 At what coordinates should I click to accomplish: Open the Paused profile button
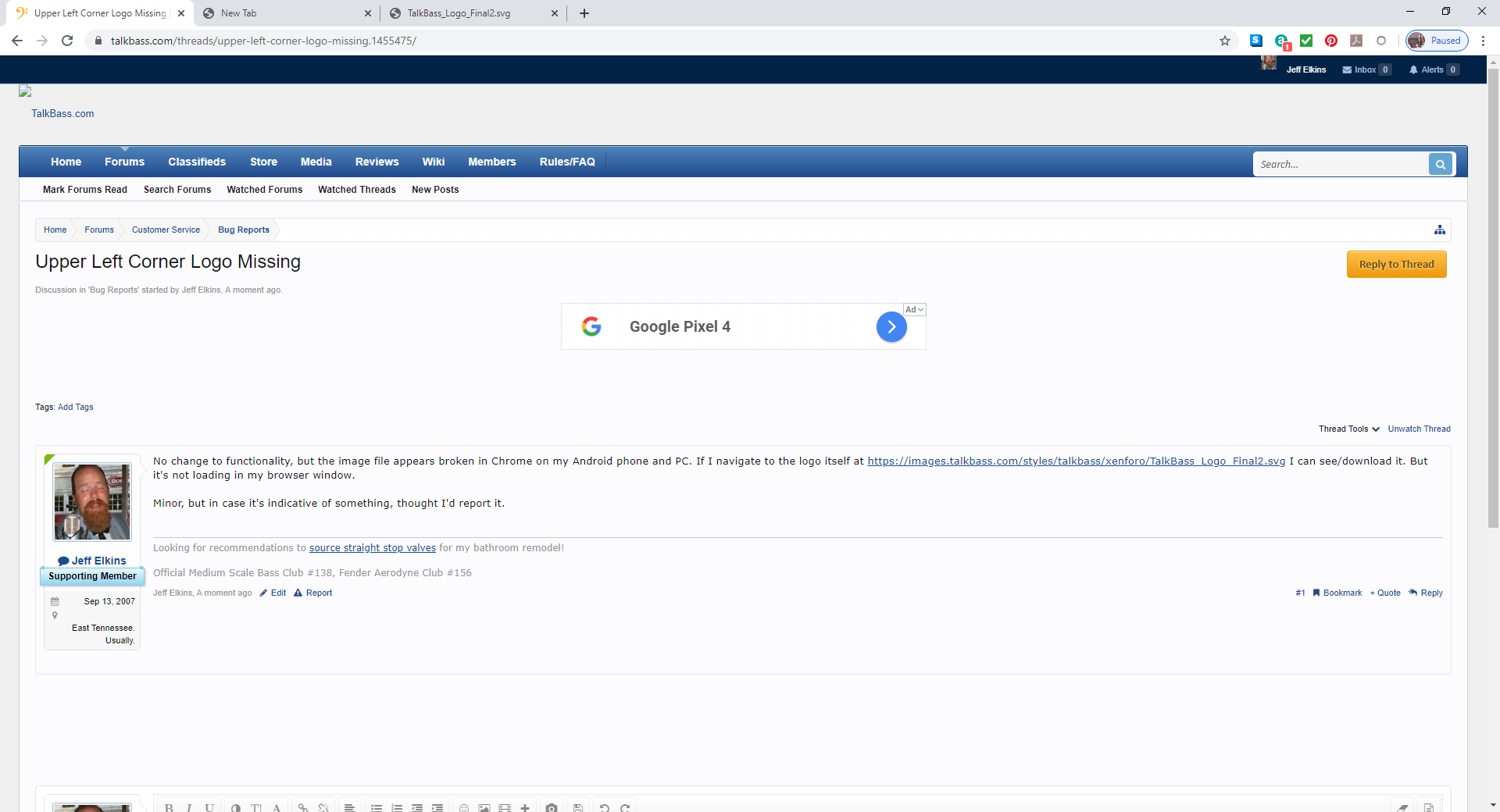pyautogui.click(x=1437, y=41)
